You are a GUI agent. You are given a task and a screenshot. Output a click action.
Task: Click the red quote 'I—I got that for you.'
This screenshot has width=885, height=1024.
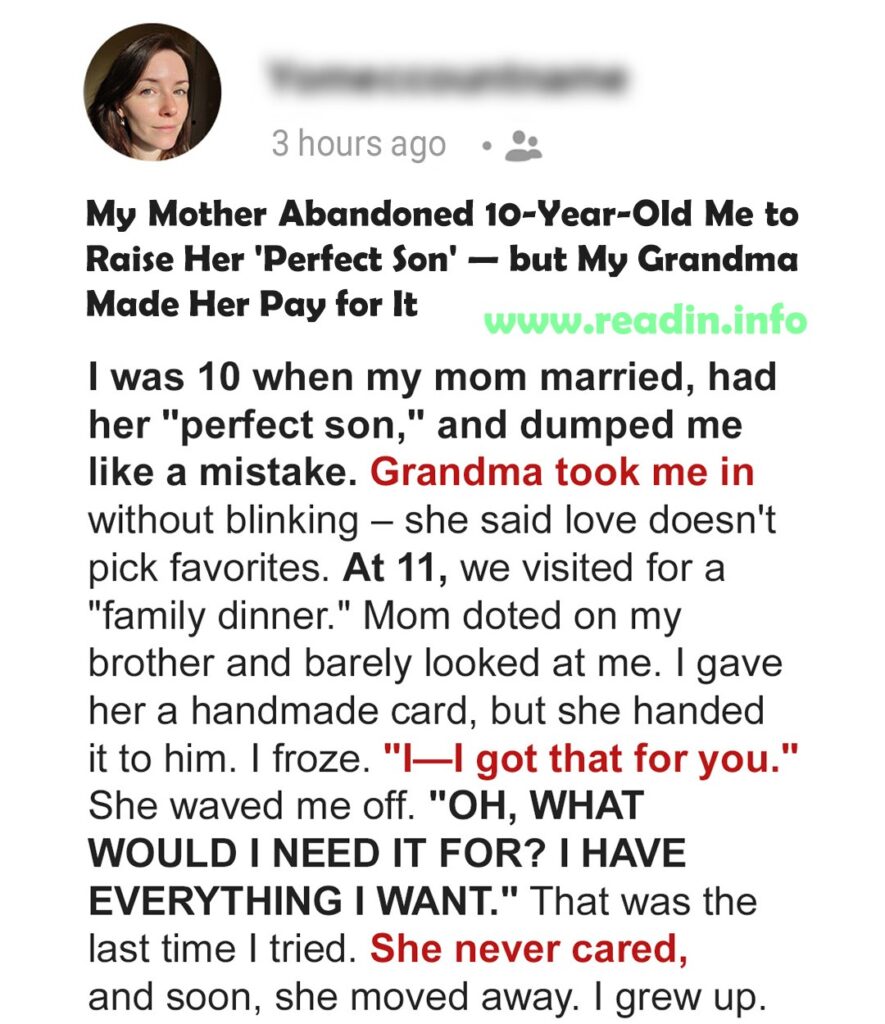point(592,759)
